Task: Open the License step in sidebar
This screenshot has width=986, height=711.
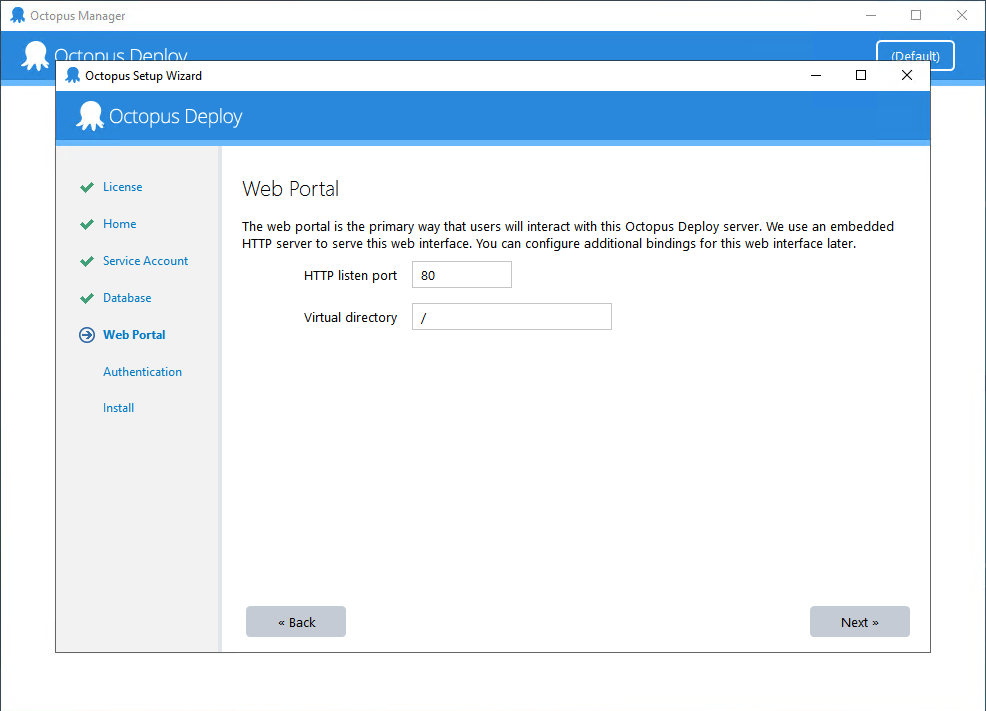Action: (x=123, y=187)
